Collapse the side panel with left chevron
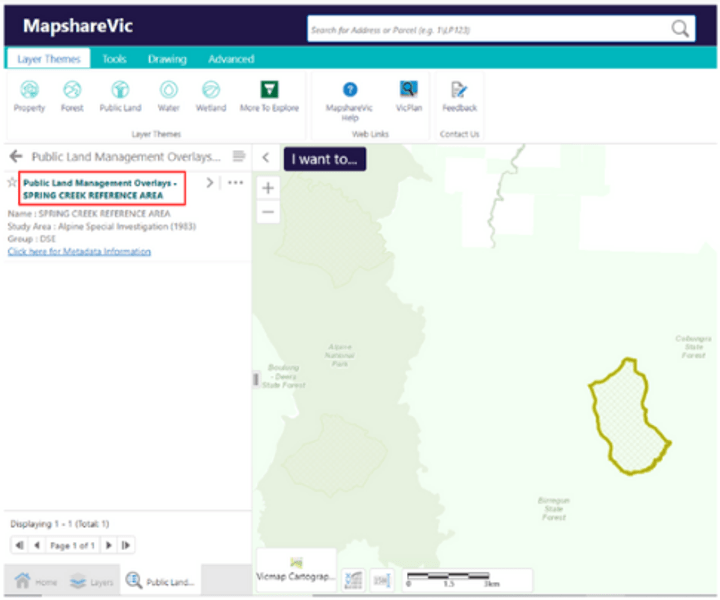 pyautogui.click(x=265, y=158)
